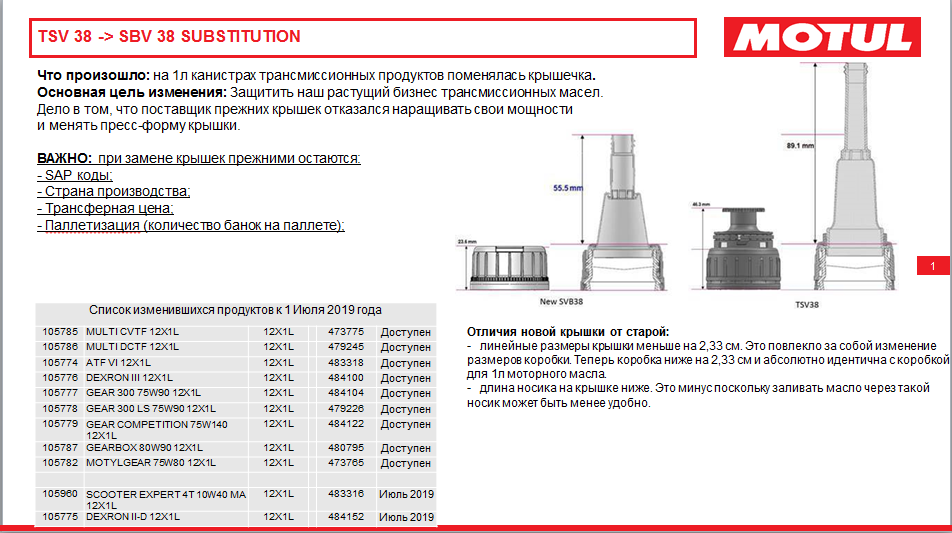The width and height of the screenshot is (952, 533).
Task: Click code '480795' in the table
Action: [346, 447]
